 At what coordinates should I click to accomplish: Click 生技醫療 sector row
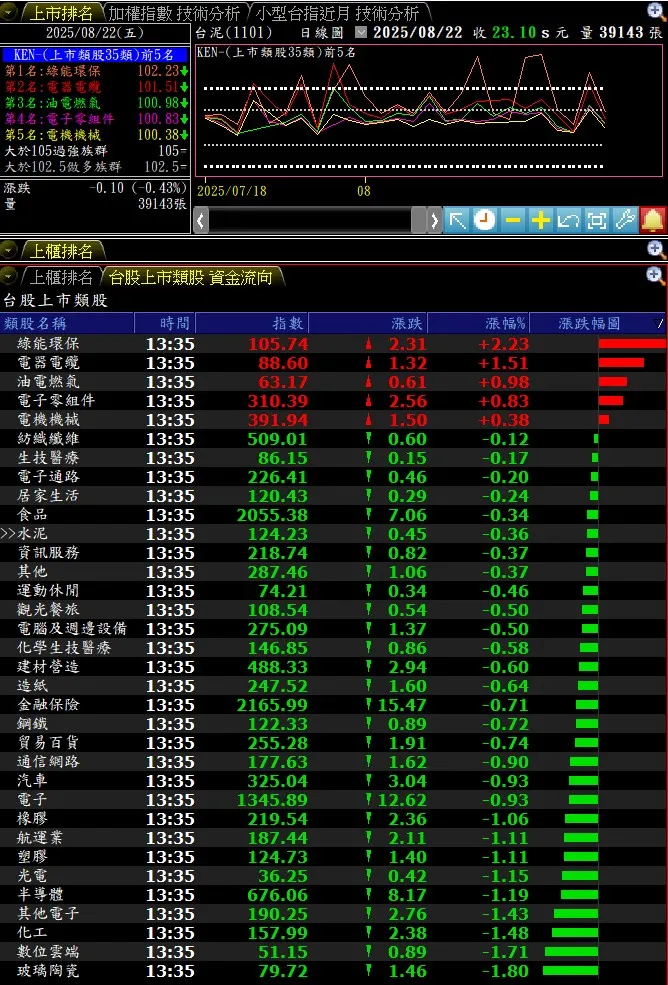[333, 457]
